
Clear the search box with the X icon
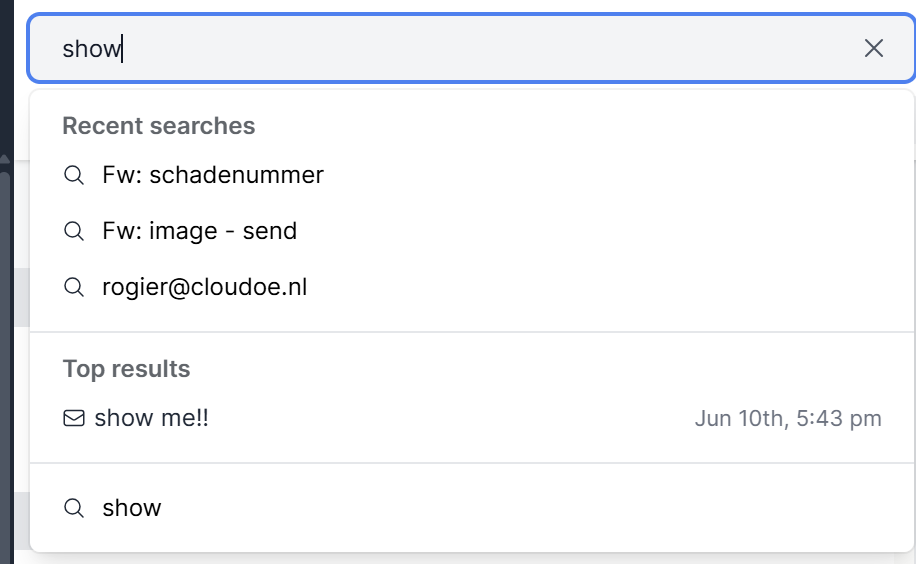point(874,48)
